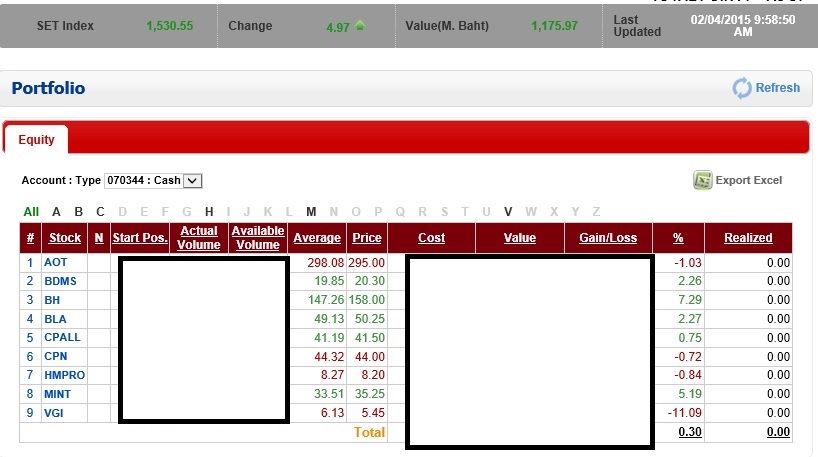This screenshot has height=457, width=818.
Task: Click the SET Index value 1,530.55
Action: point(170,26)
